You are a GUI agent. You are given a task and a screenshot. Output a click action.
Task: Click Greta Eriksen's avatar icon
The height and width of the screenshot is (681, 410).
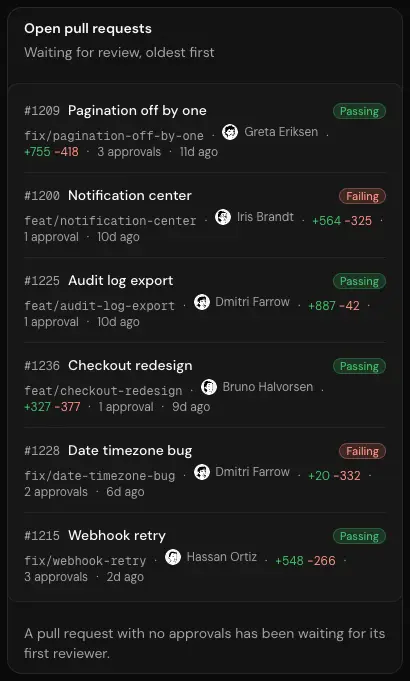point(230,132)
